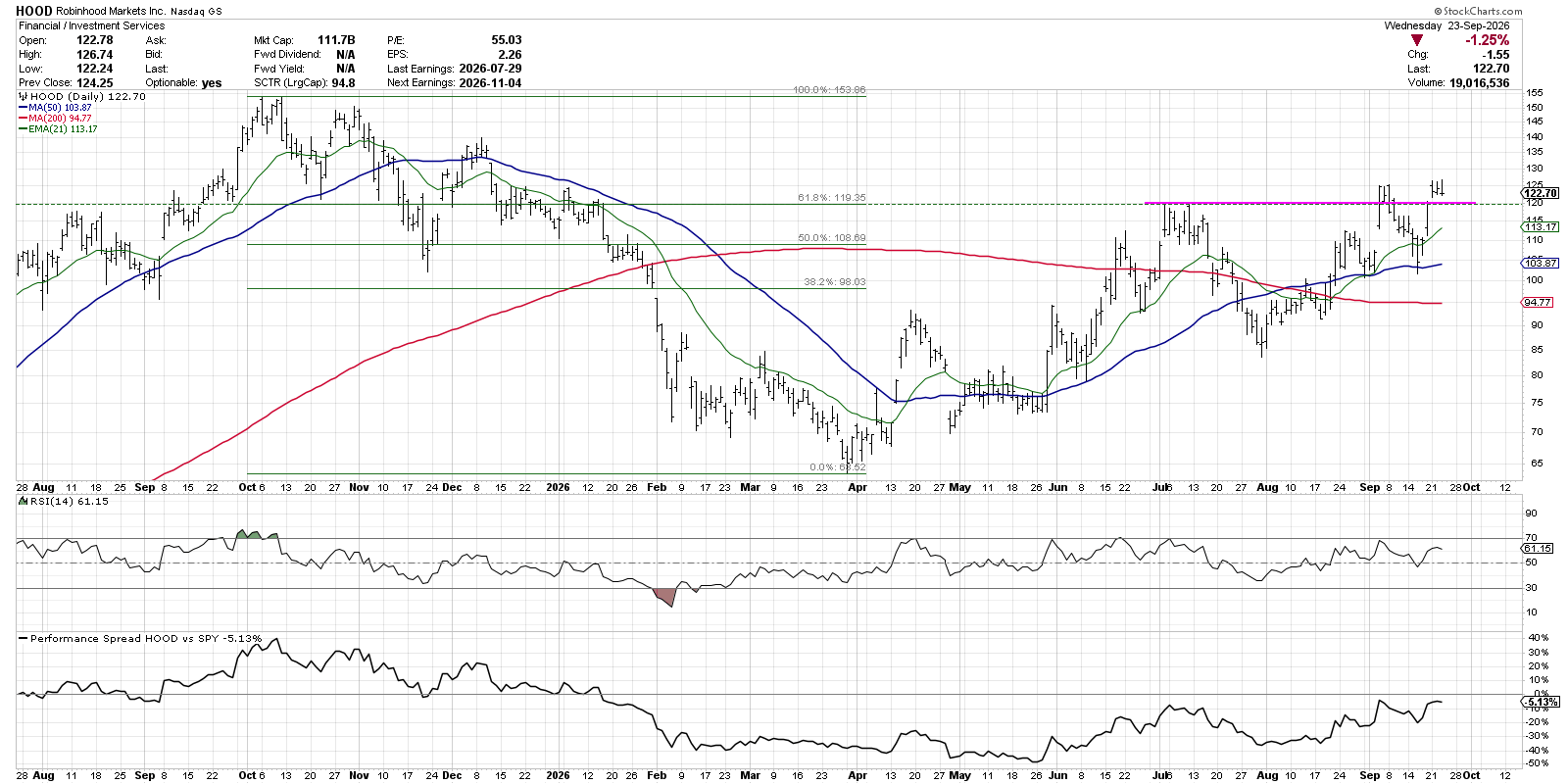This screenshot has width=1568, height=784.
Task: Select the Low price value 122.24
Action: click(95, 69)
